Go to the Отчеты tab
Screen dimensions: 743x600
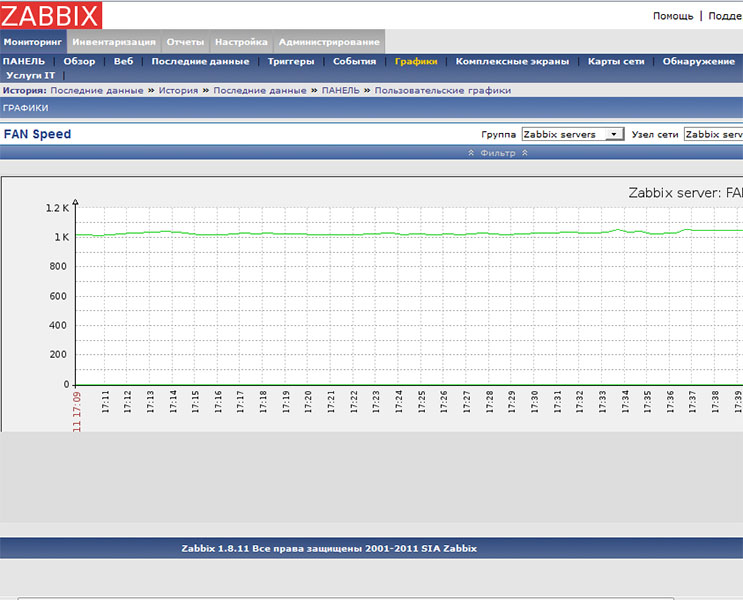click(185, 42)
